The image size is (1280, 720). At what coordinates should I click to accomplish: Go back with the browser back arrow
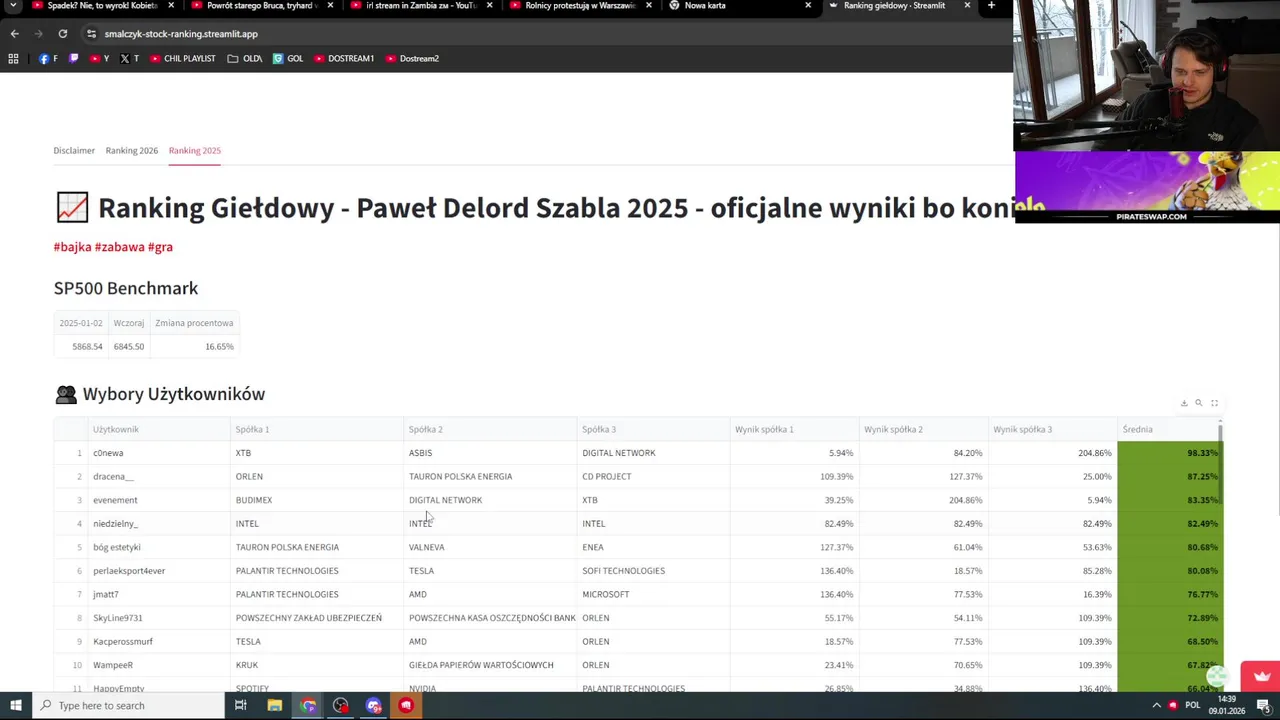tap(14, 34)
